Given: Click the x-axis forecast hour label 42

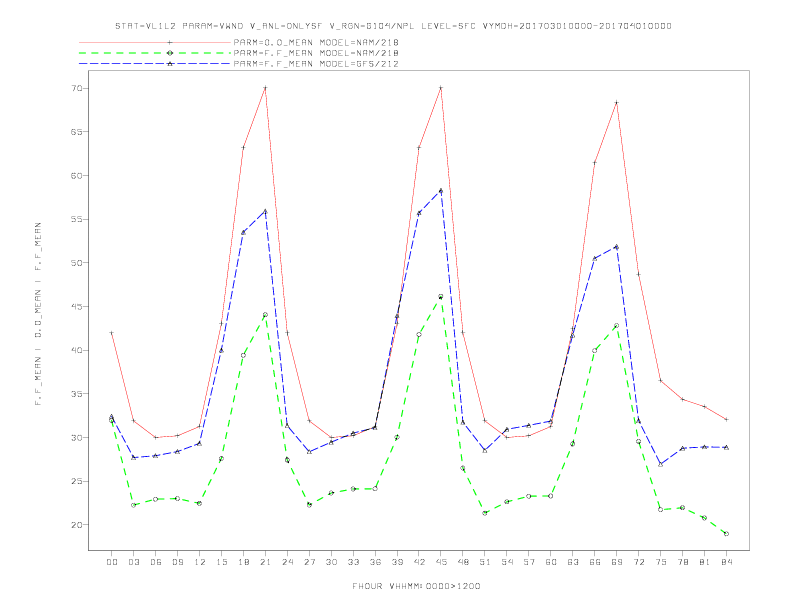Looking at the screenshot, I should 419,562.
